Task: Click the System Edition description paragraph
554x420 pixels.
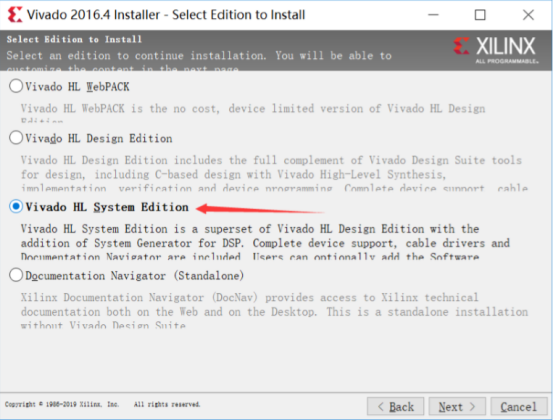Action: coord(265,243)
